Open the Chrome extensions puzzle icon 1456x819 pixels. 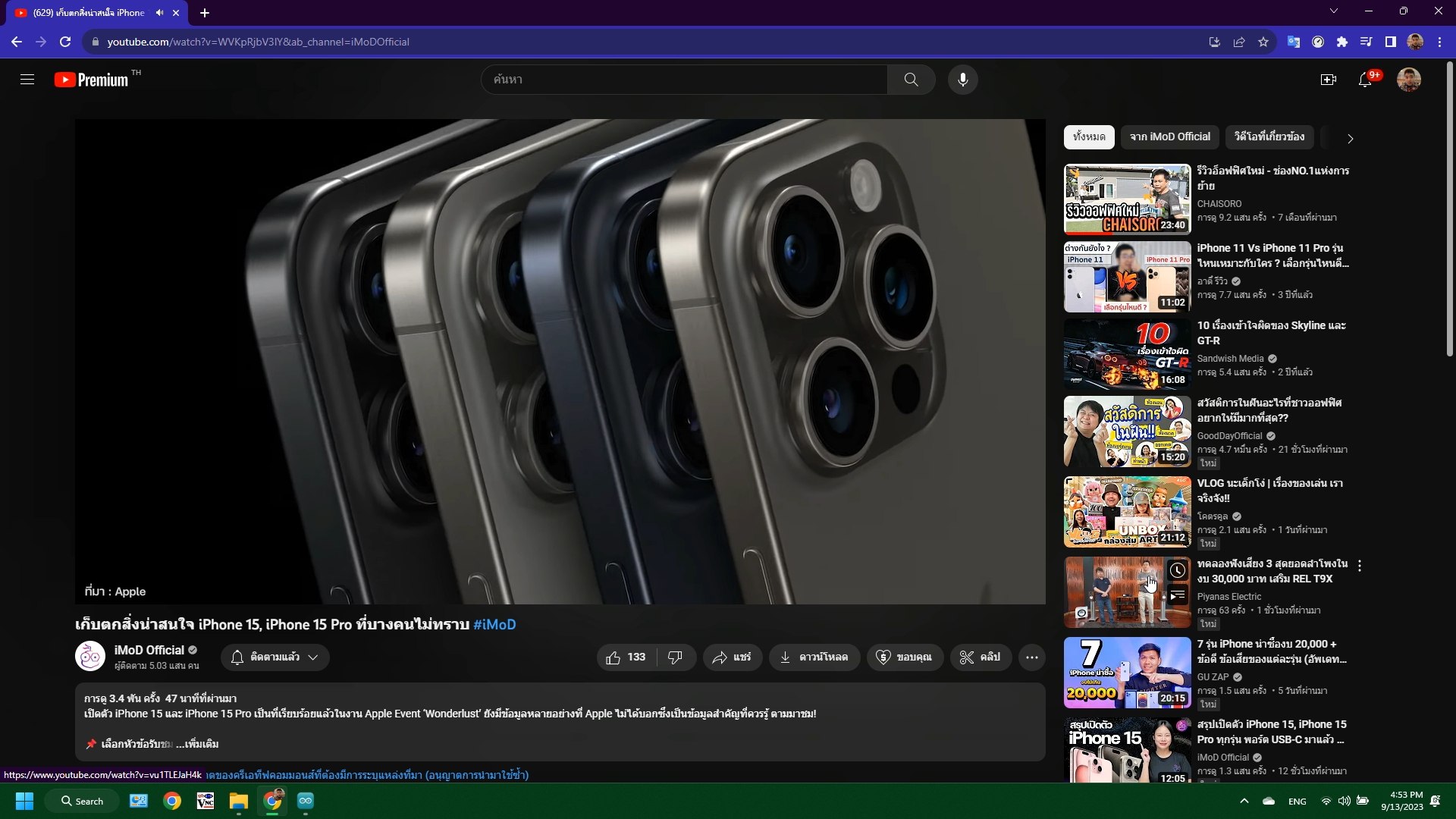coord(1342,42)
